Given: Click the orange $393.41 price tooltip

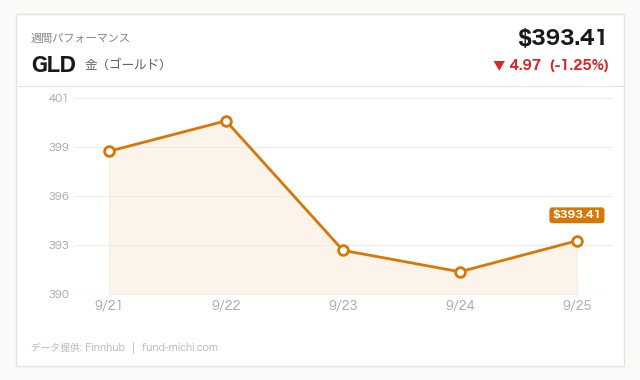Looking at the screenshot, I should (576, 215).
